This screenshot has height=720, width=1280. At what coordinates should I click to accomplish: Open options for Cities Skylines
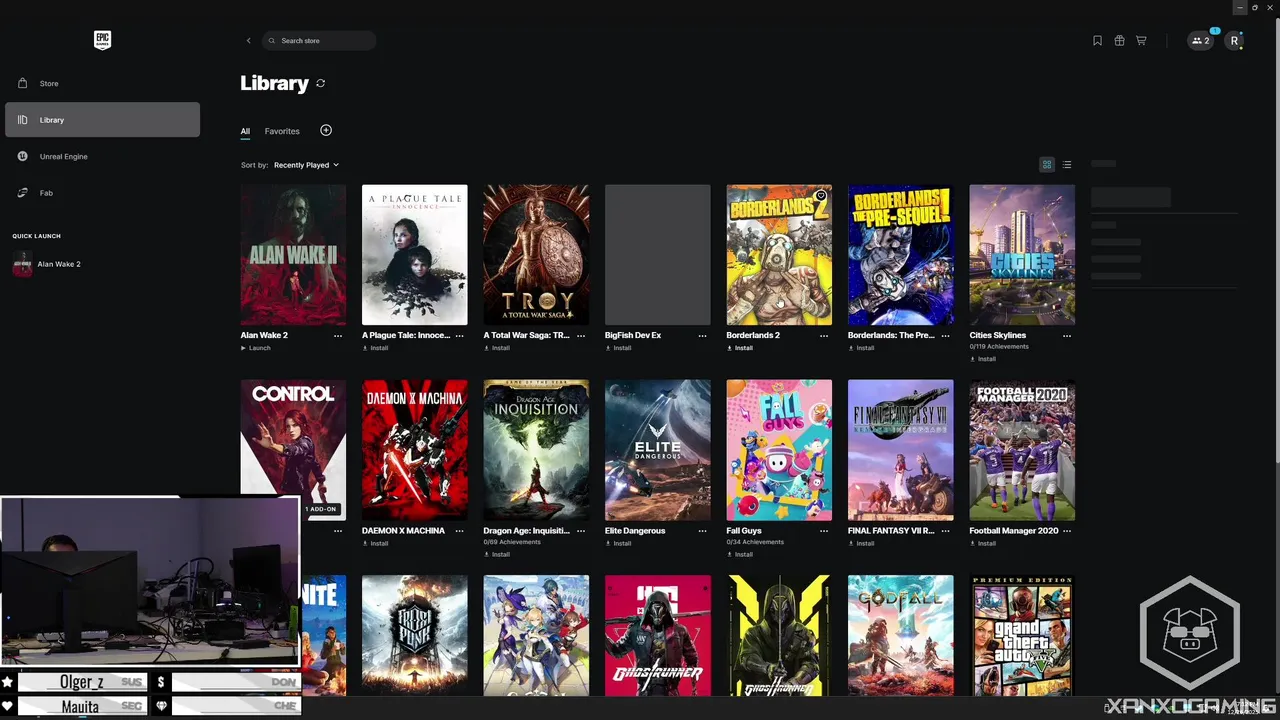tap(1067, 336)
